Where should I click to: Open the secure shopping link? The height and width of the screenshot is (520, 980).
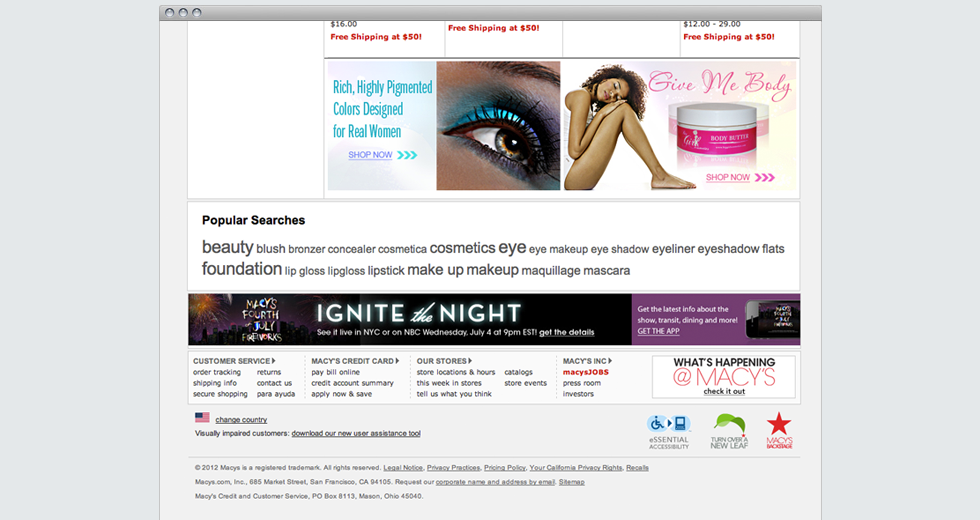tap(220, 394)
